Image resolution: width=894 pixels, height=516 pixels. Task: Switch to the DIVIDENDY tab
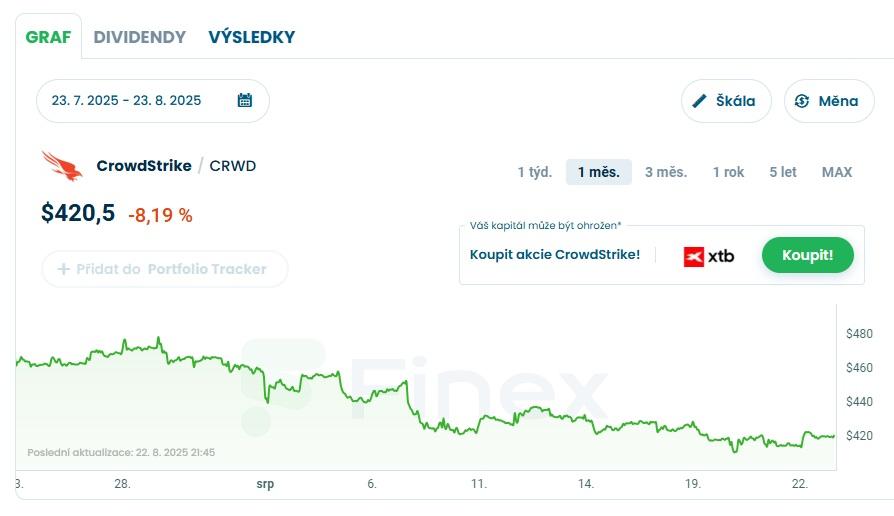coord(140,37)
